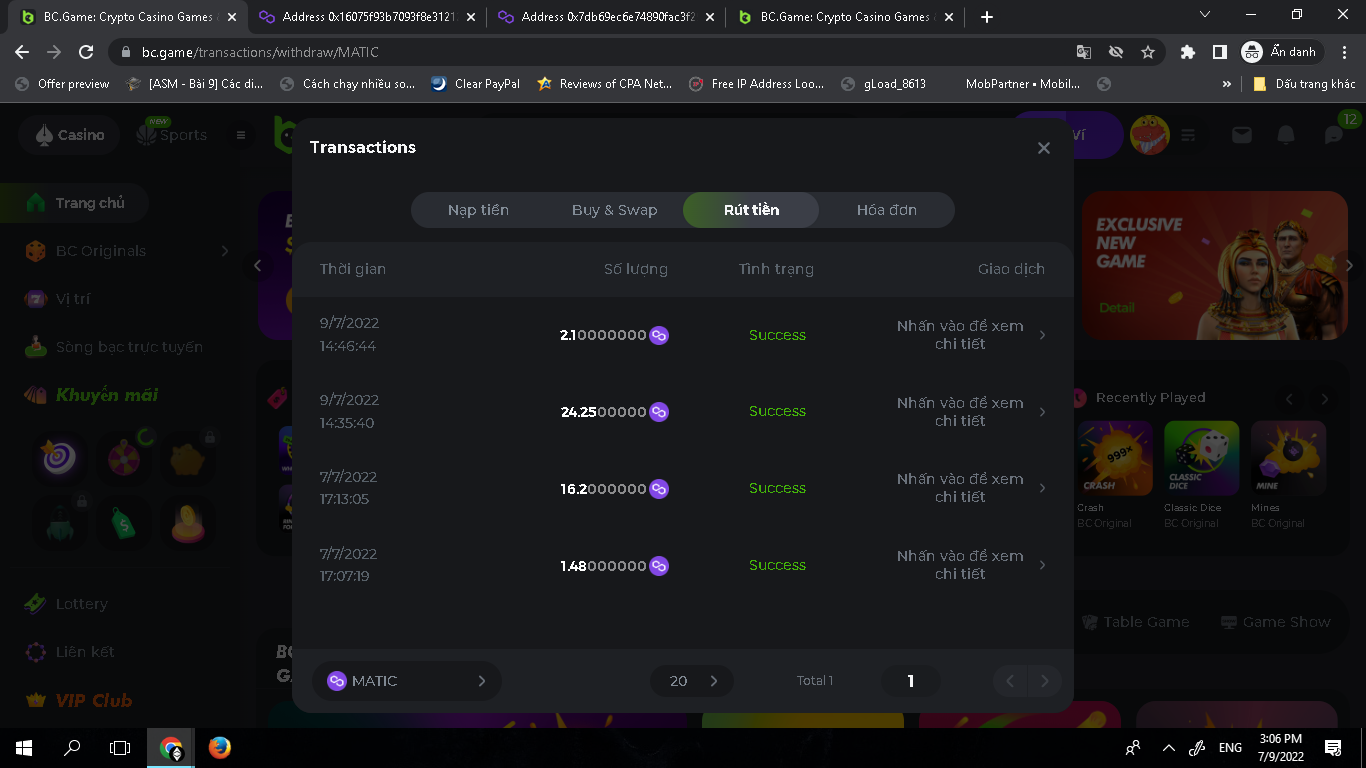View details of the 24.25000000 MATIC withdrawal
The height and width of the screenshot is (768, 1366).
point(970,412)
